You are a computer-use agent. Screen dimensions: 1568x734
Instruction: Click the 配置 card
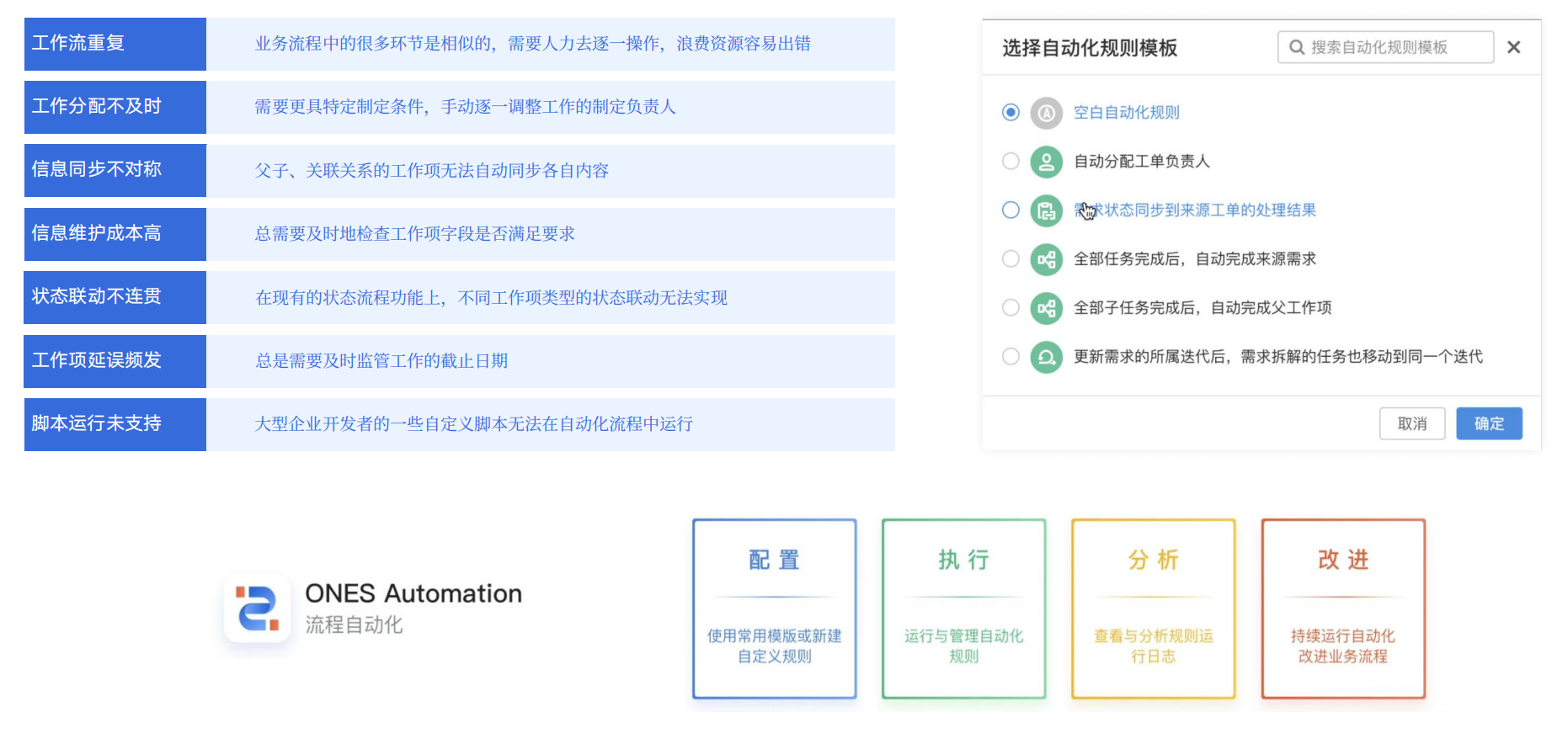pyautogui.click(x=775, y=609)
